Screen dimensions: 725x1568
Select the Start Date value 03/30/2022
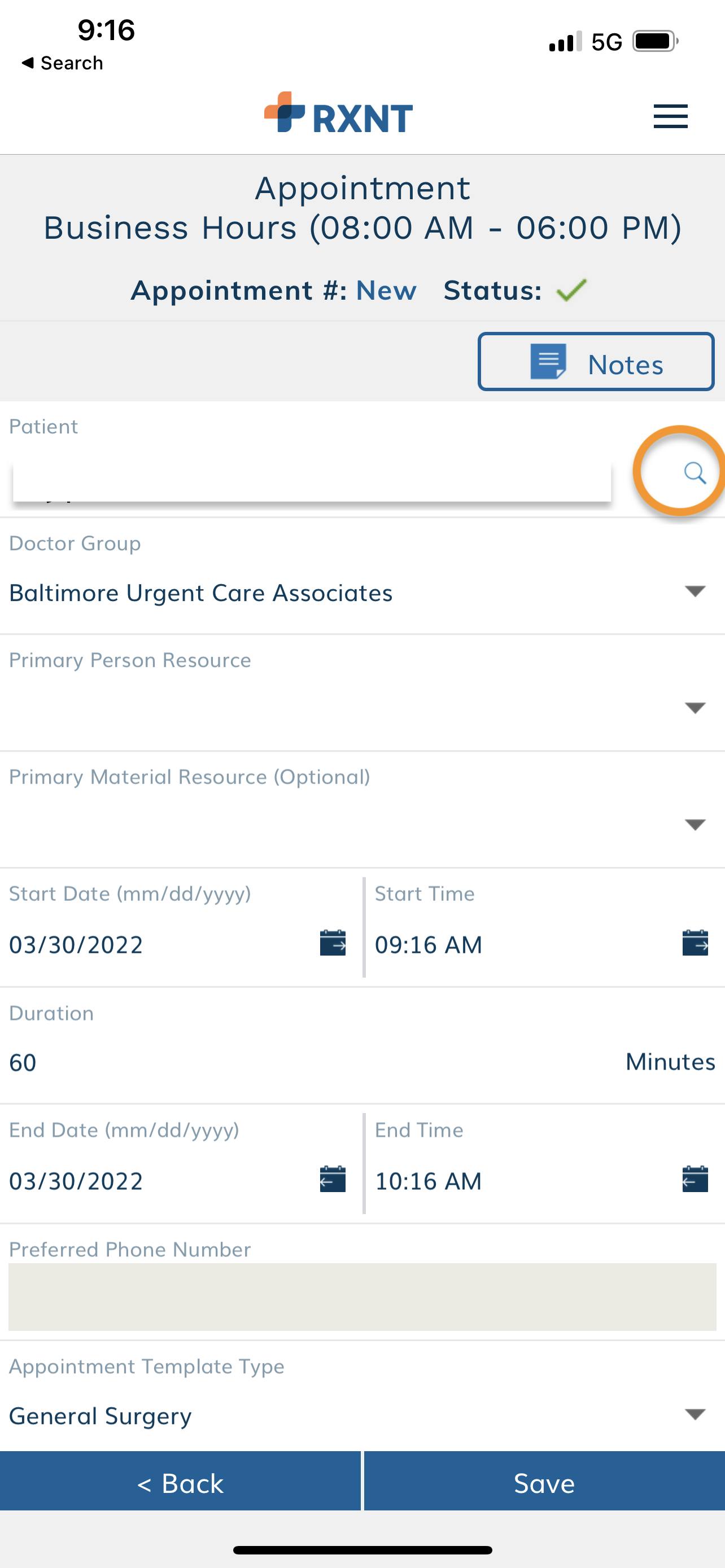pyautogui.click(x=76, y=945)
